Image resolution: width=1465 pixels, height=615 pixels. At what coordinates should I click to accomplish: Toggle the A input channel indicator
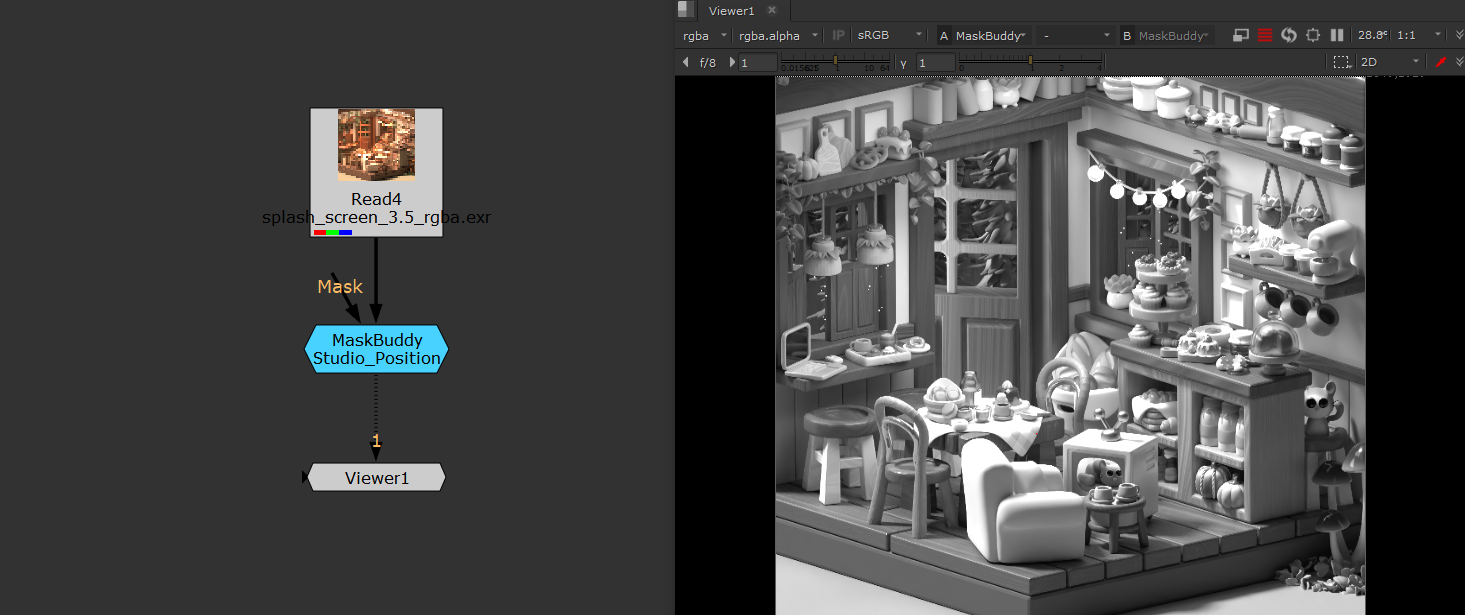pyautogui.click(x=944, y=34)
